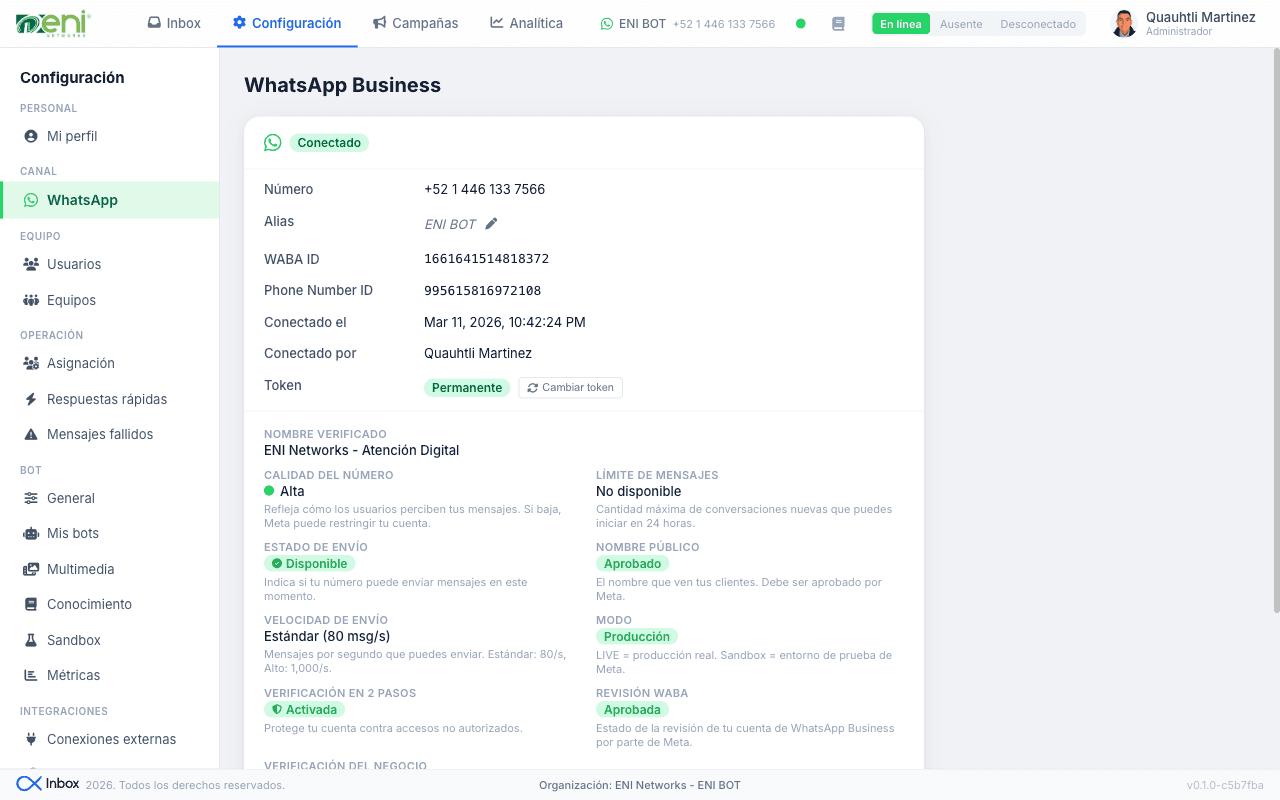Viewport: 1280px width, 800px height.
Task: Click the Inbox logo in the footer
Action: pos(48,784)
